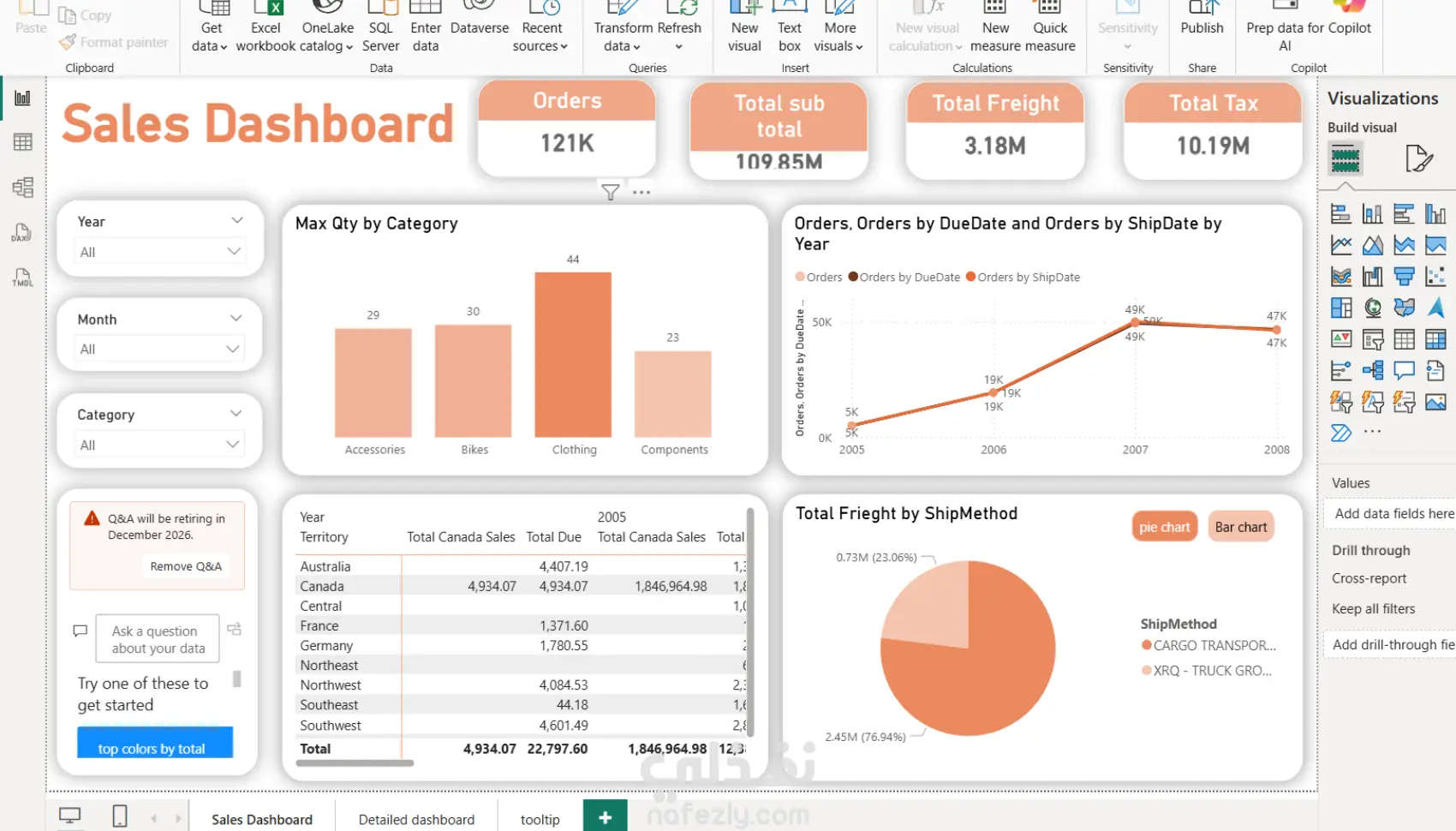The image size is (1456, 831).
Task: Switch to the Table view sidebar icon
Action: click(23, 142)
